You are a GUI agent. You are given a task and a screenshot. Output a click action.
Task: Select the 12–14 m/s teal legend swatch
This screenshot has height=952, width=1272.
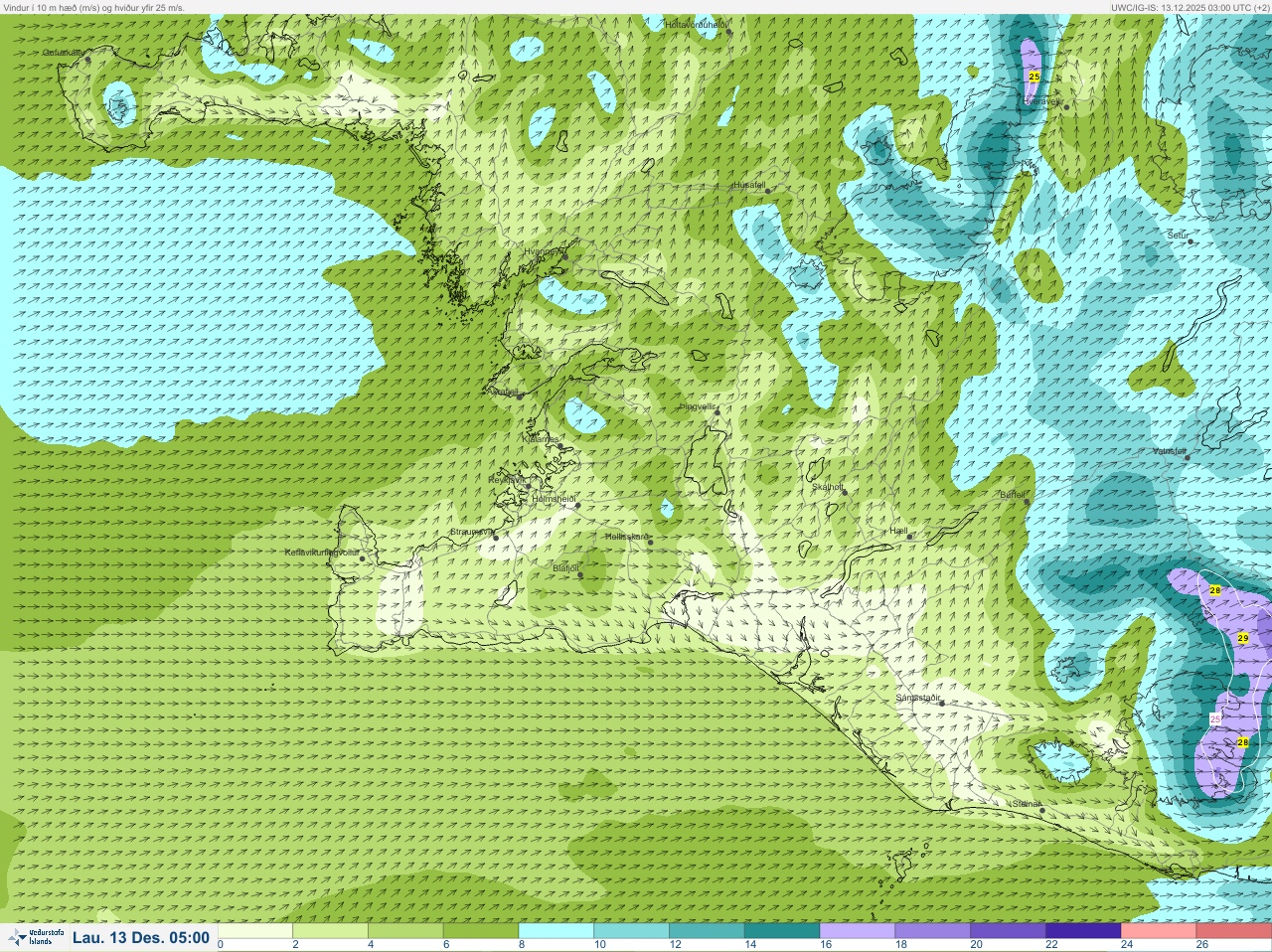point(707,932)
